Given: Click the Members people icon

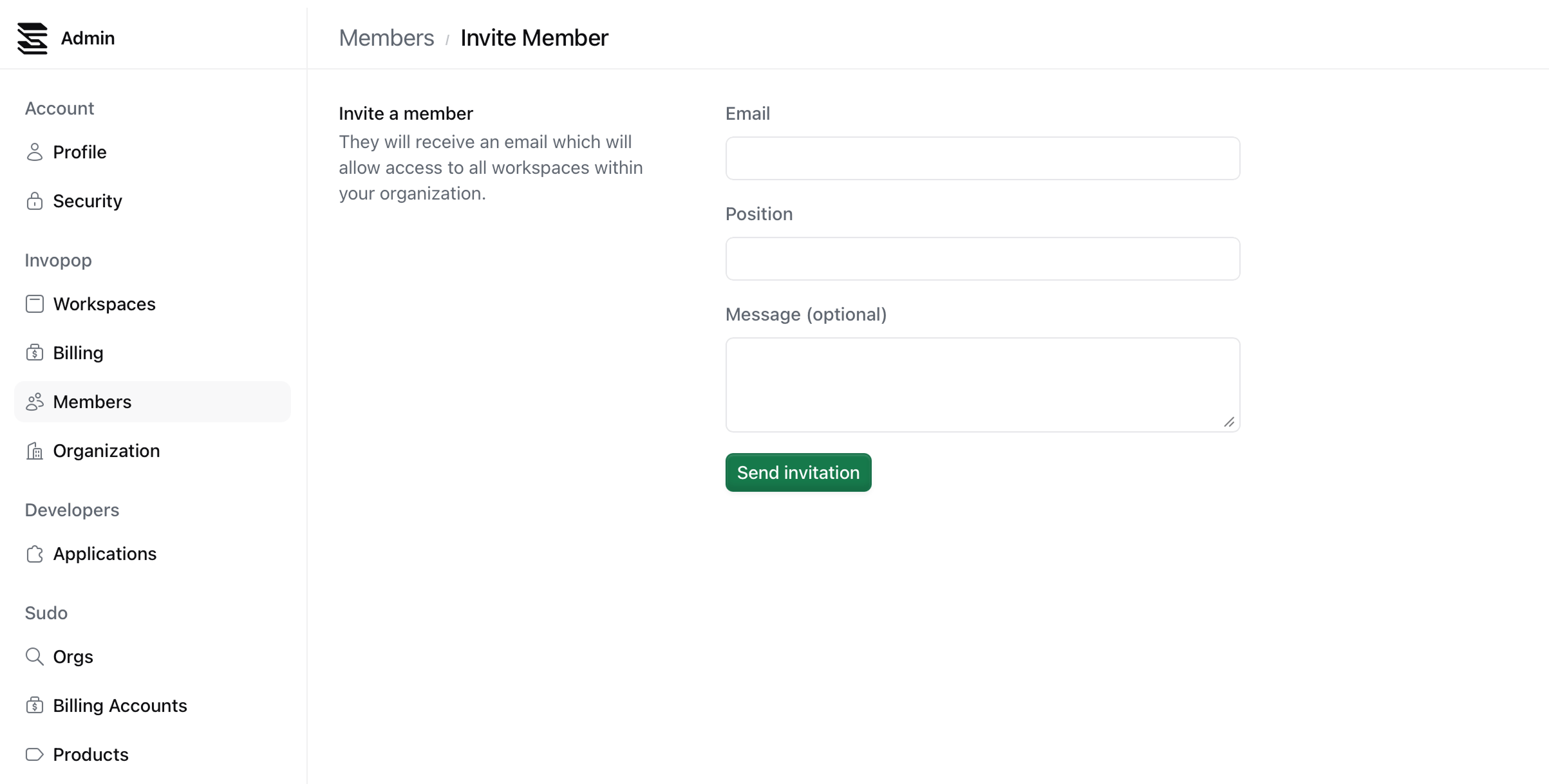Looking at the screenshot, I should coord(35,402).
